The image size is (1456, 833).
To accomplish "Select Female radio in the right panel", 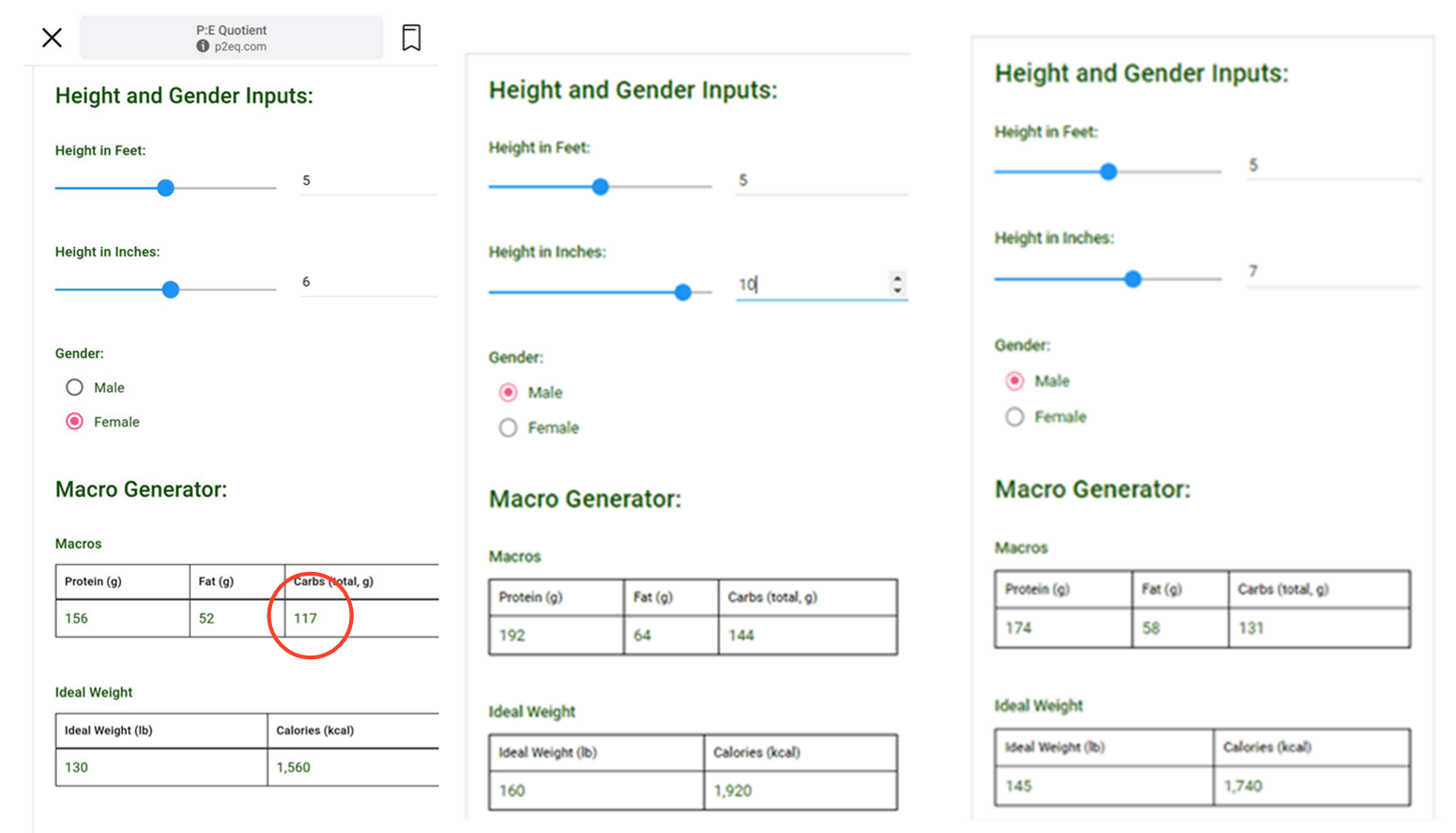I will [1014, 417].
